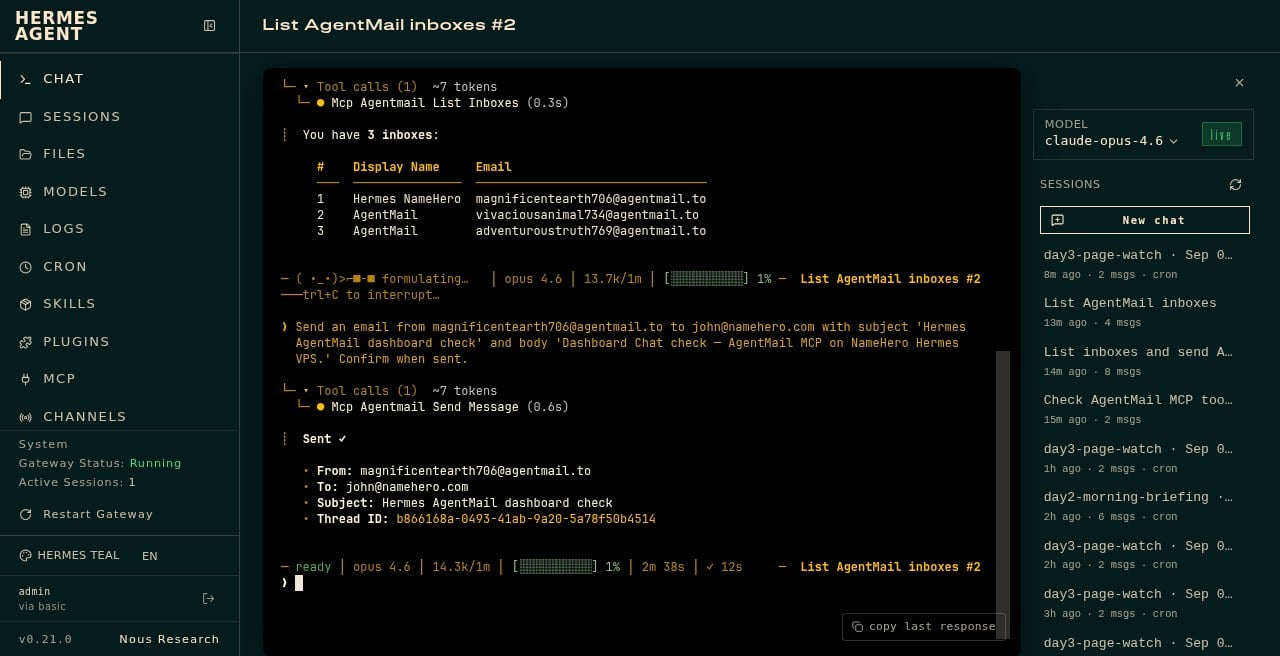Focus the terminal input prompt

tap(640, 583)
